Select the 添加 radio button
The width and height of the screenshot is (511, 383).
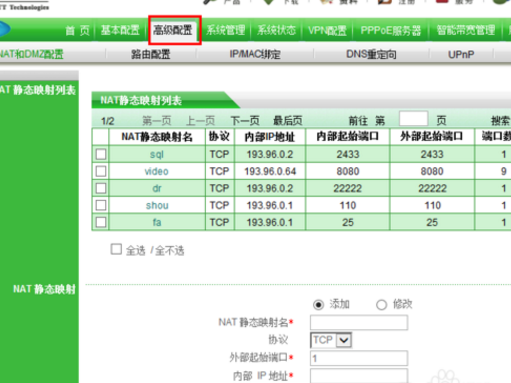318,304
